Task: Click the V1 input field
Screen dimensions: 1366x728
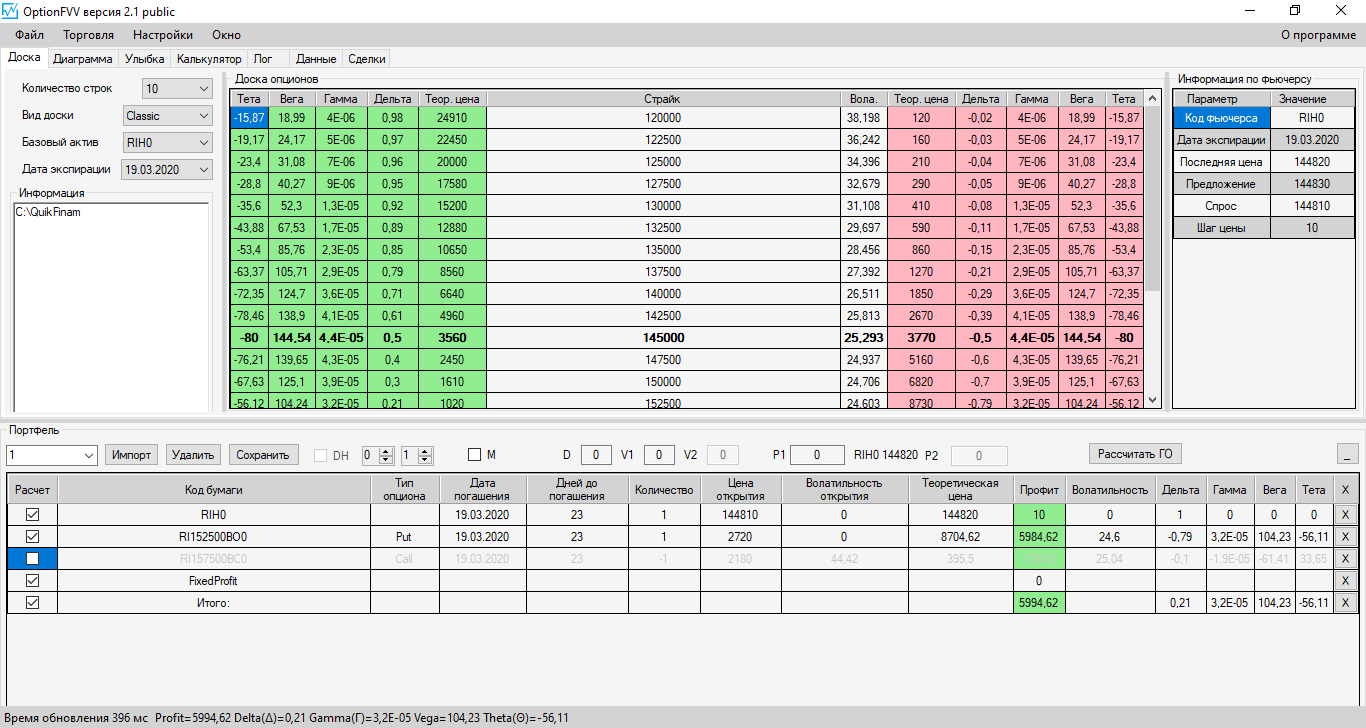Action: (659, 455)
